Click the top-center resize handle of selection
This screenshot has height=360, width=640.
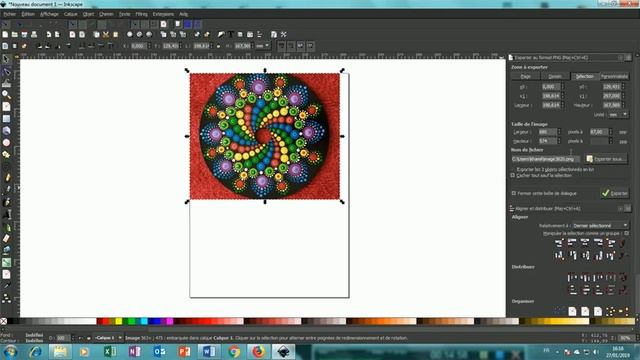point(265,71)
